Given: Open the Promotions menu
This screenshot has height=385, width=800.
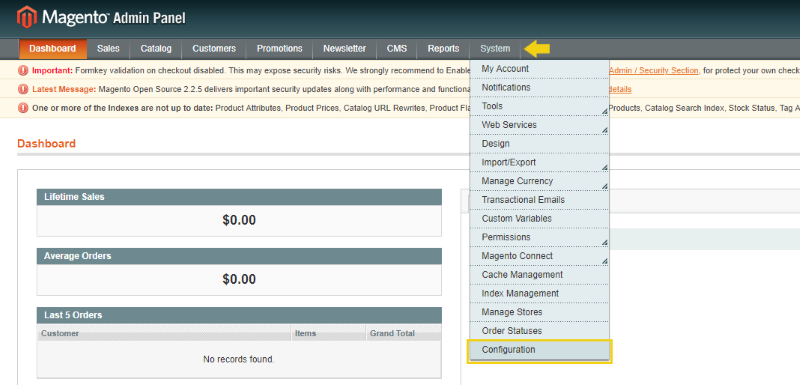Looking at the screenshot, I should 279,49.
